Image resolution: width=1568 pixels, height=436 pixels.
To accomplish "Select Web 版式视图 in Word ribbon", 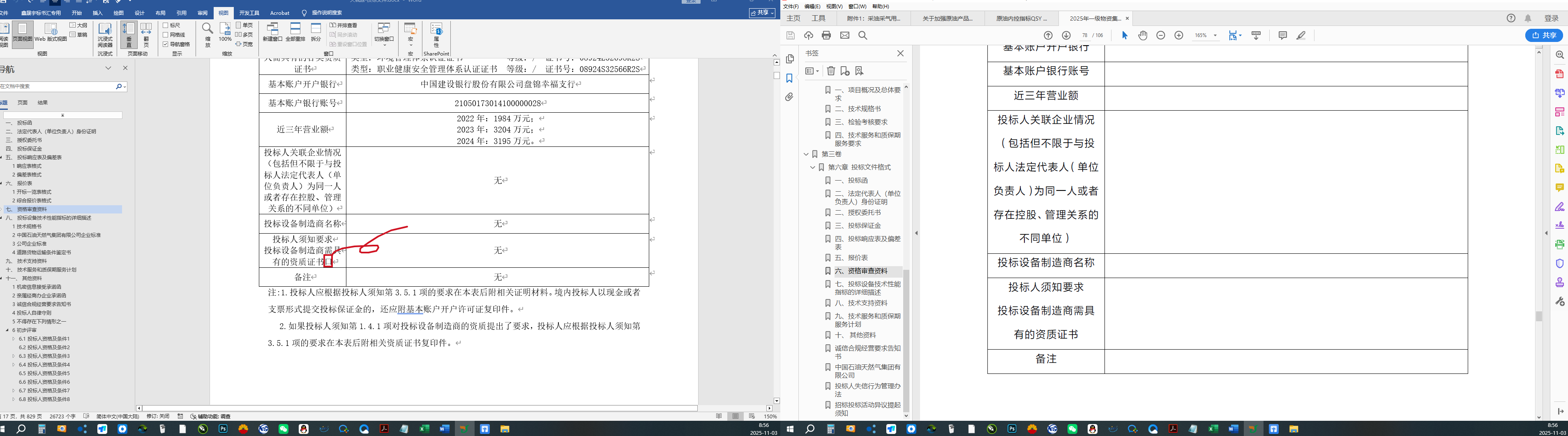I will (x=51, y=32).
